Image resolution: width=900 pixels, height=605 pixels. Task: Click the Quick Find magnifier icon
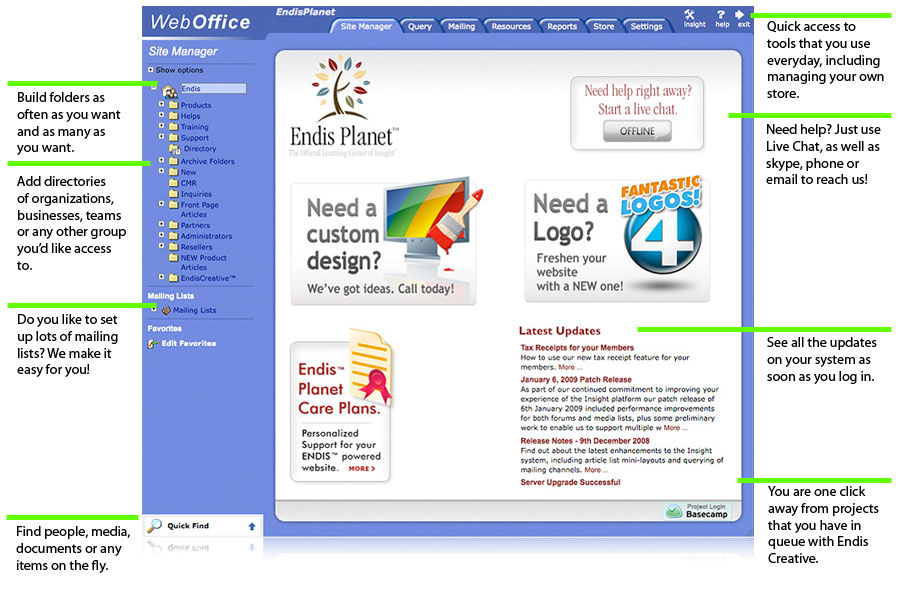coord(154,525)
